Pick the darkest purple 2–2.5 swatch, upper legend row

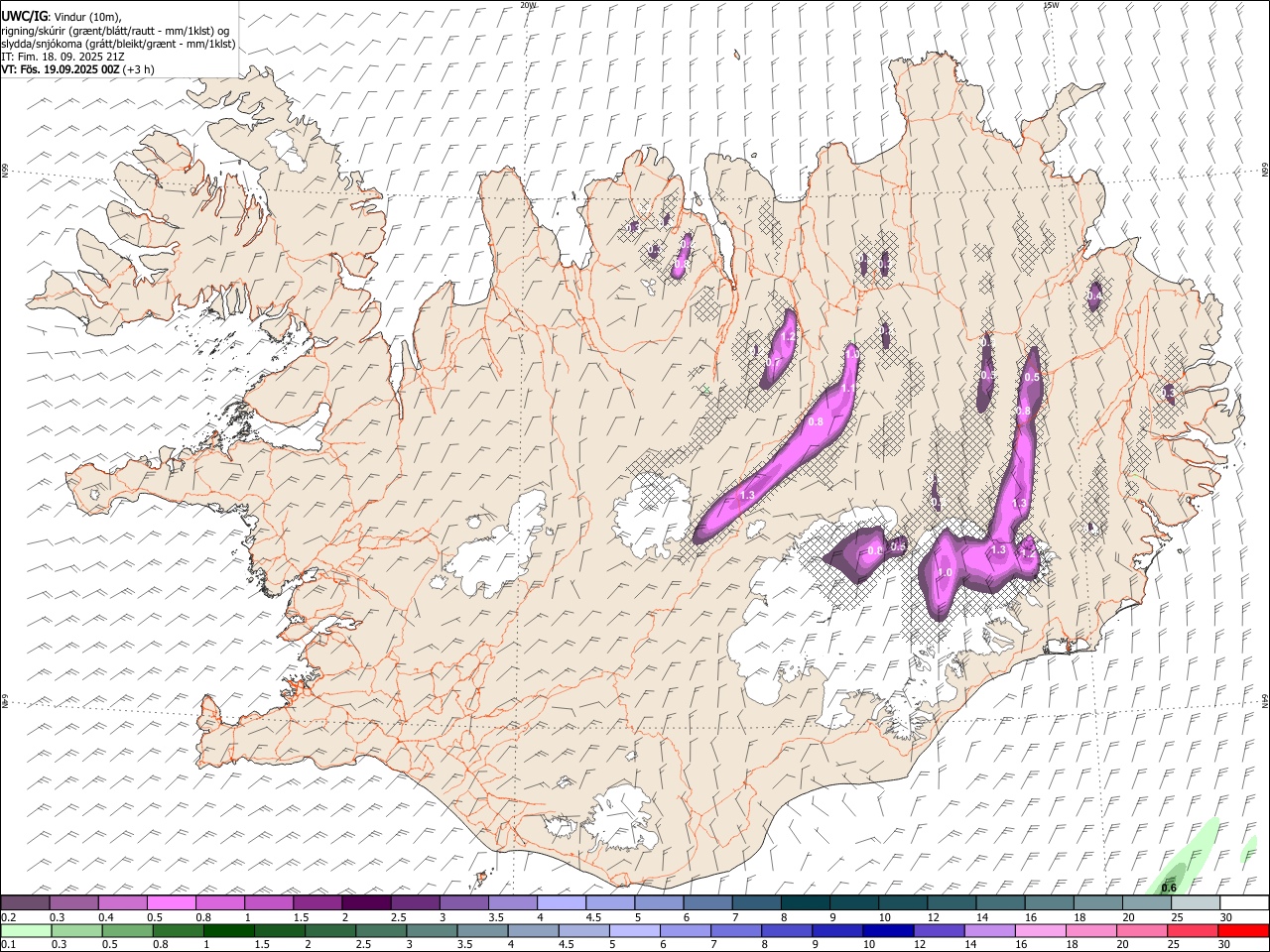pyautogui.click(x=366, y=902)
